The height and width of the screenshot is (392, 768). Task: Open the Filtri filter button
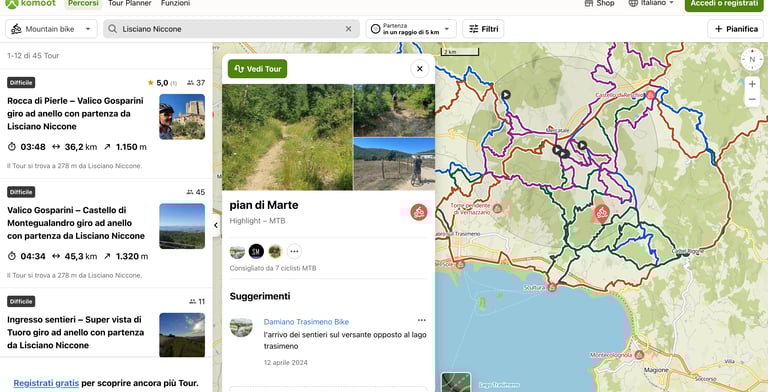[483, 29]
